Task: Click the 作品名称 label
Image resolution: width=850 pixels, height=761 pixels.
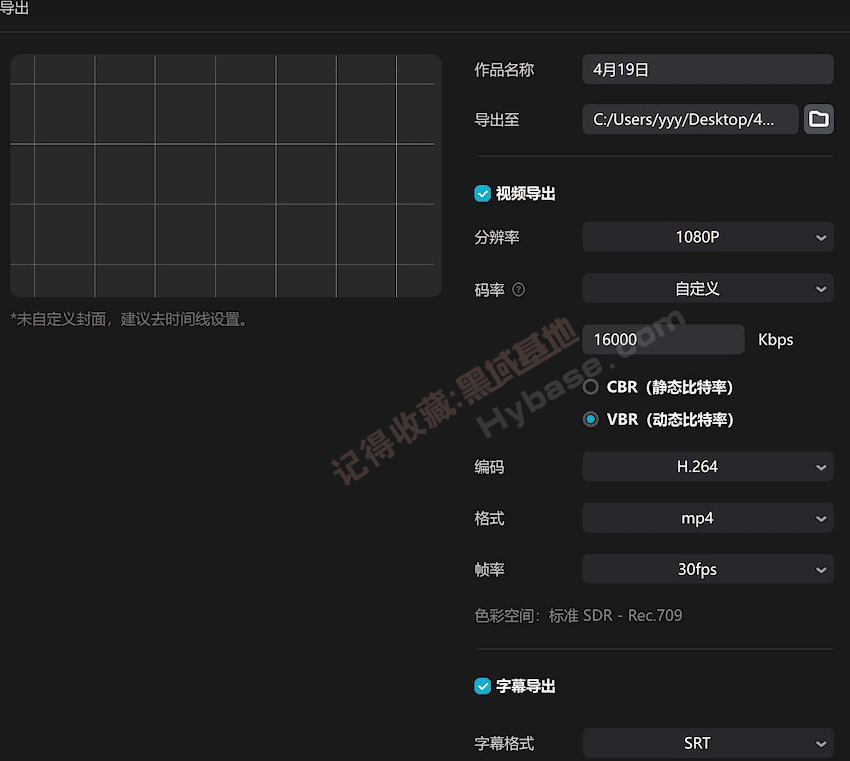Action: [x=504, y=69]
